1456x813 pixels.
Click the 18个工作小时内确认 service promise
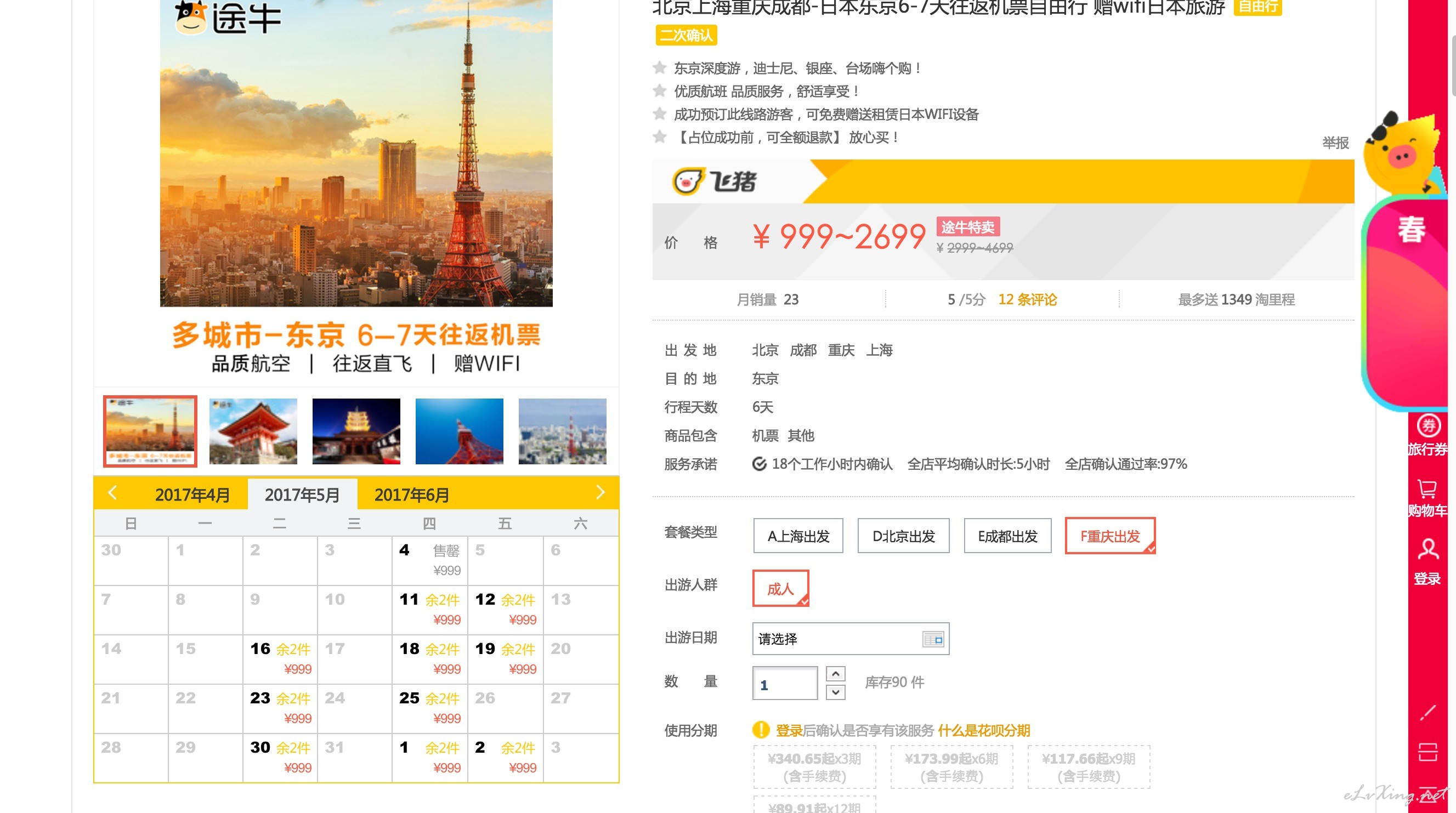click(x=823, y=464)
